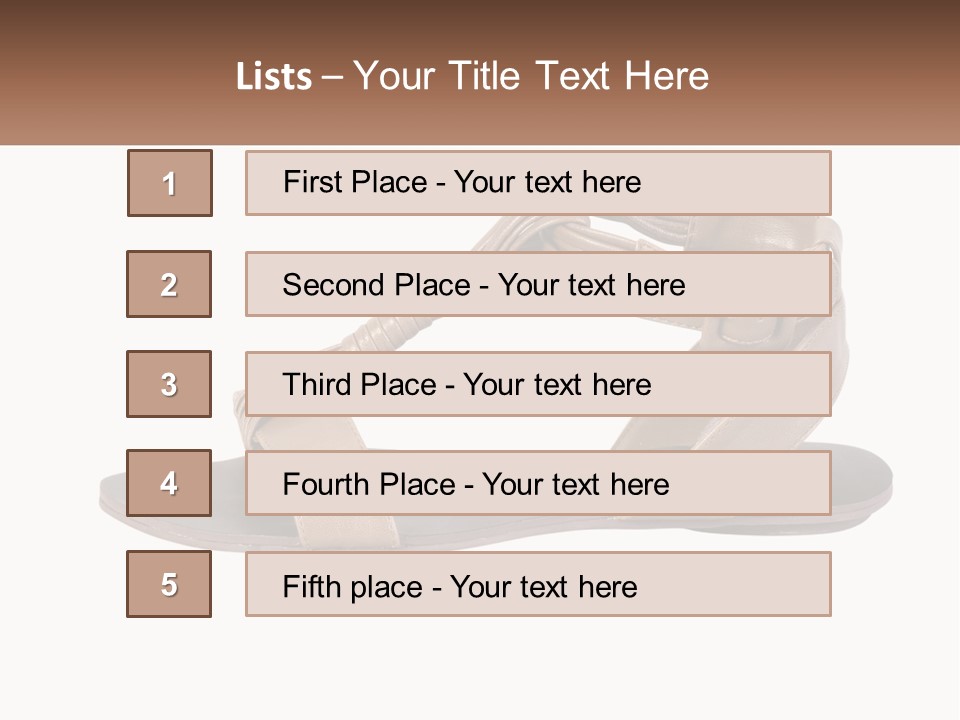This screenshot has height=720, width=960.
Task: Select "Your text here" in the Fifth place bar
Action: 543,586
